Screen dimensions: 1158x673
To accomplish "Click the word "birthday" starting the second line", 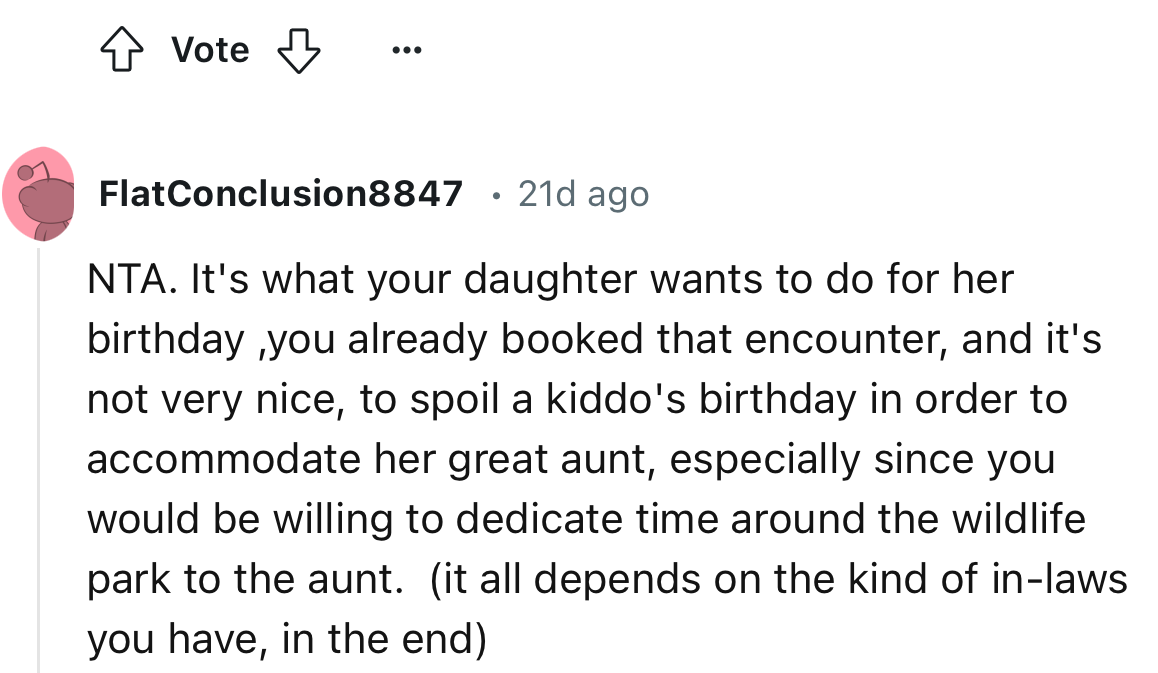I will (x=160, y=340).
